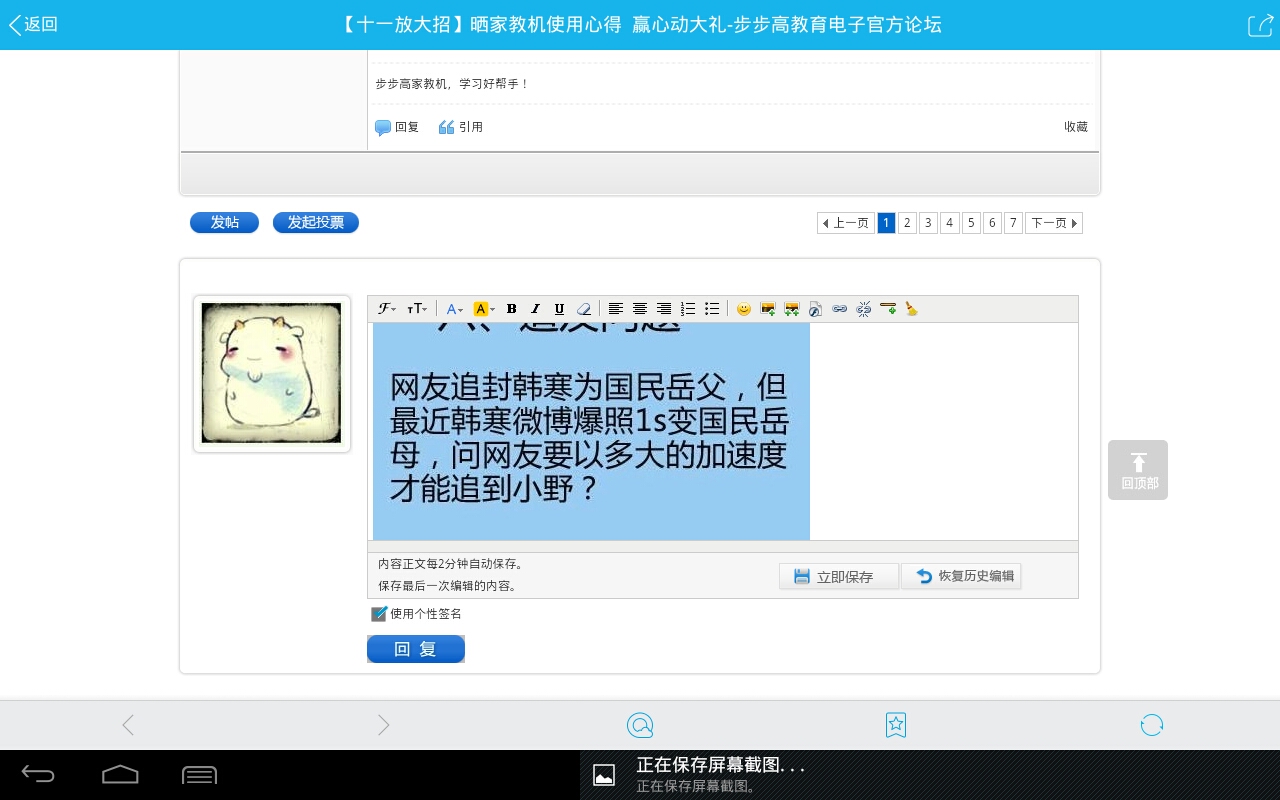Uncheck the 使用个性签名 checkbox
1280x800 pixels.
378,614
